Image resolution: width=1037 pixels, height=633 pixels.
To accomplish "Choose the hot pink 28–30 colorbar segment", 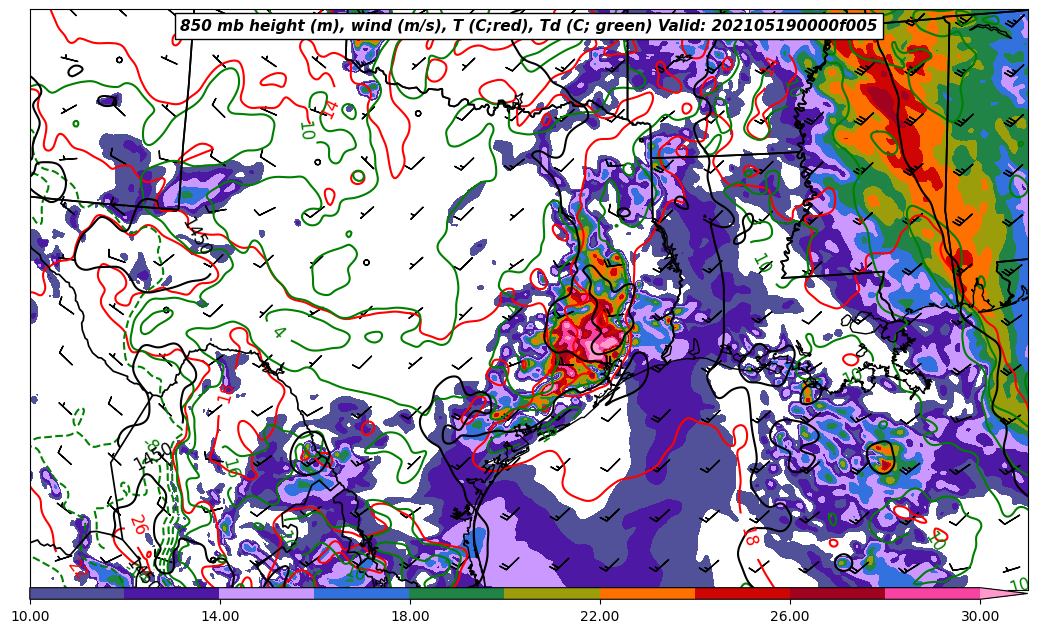I will pos(932,593).
